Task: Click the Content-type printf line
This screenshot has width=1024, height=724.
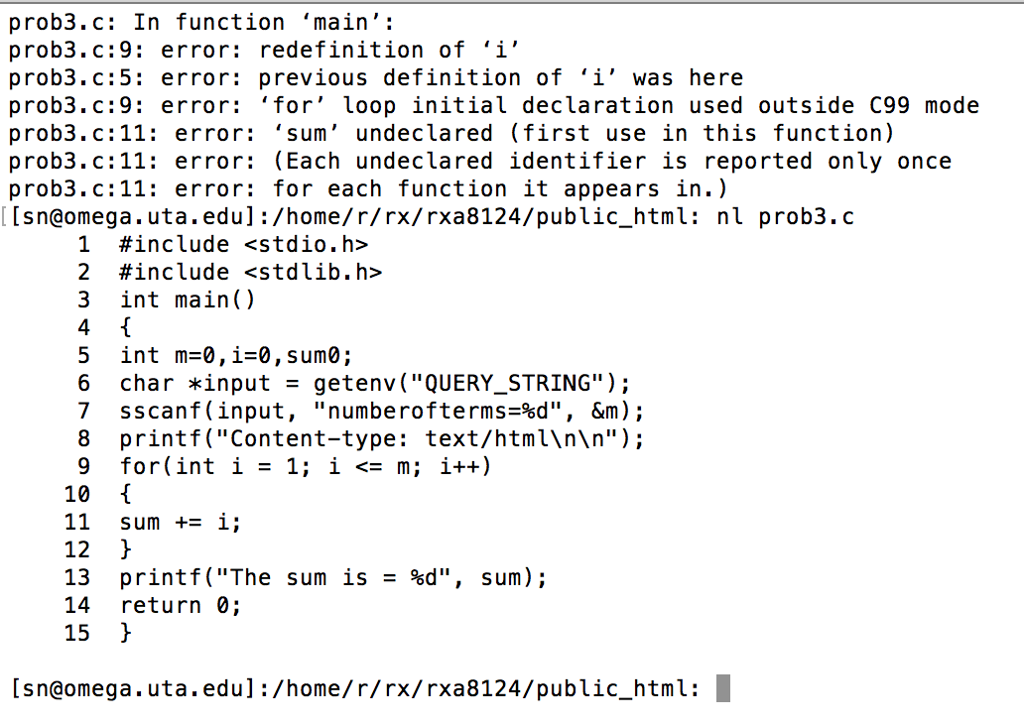Action: [382, 439]
